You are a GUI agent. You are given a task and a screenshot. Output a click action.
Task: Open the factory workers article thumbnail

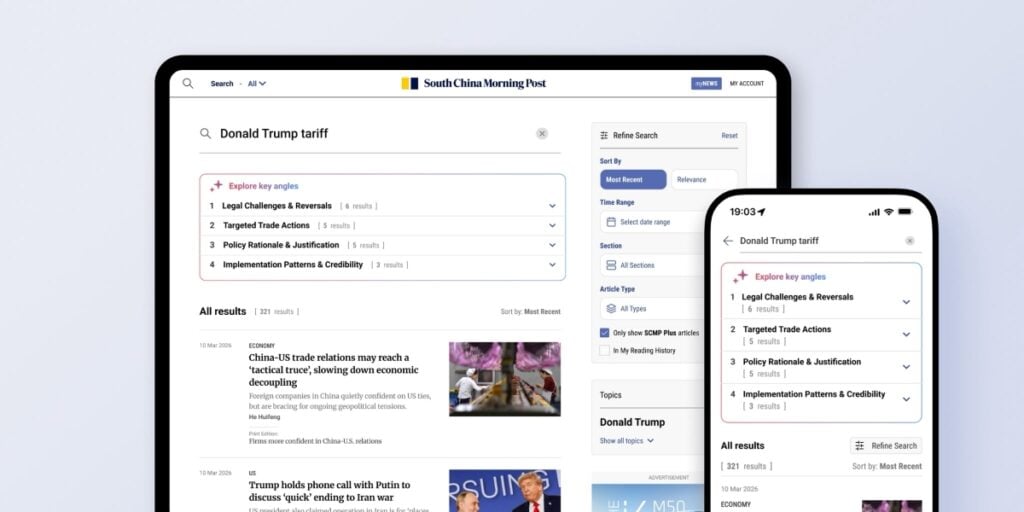coord(505,379)
